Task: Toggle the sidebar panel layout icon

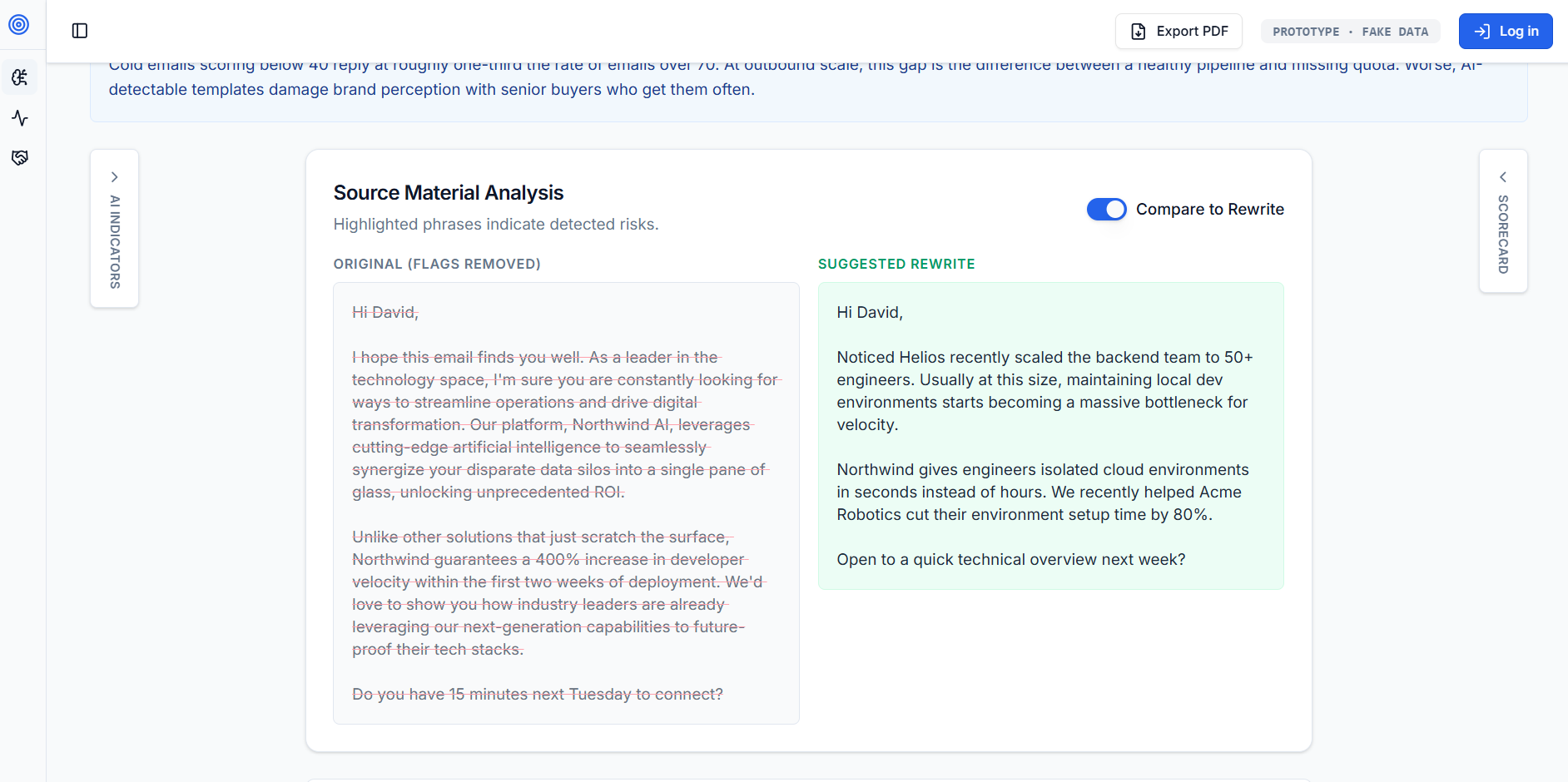Action: click(x=80, y=31)
